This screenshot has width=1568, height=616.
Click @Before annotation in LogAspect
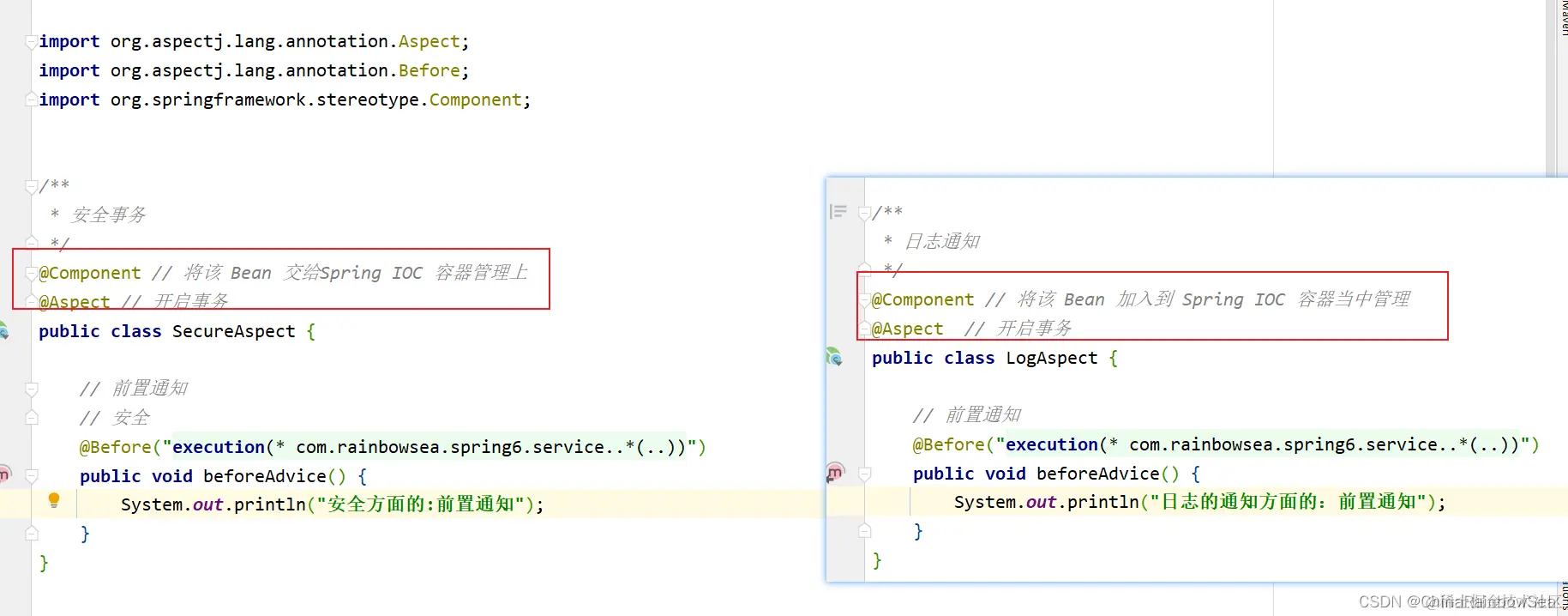click(x=949, y=444)
